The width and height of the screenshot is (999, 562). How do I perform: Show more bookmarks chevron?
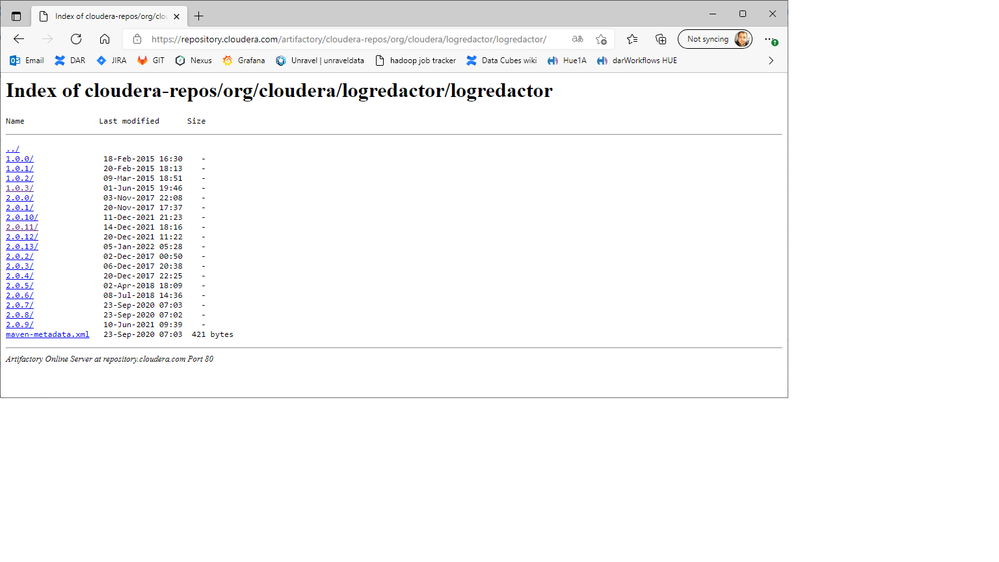point(771,61)
